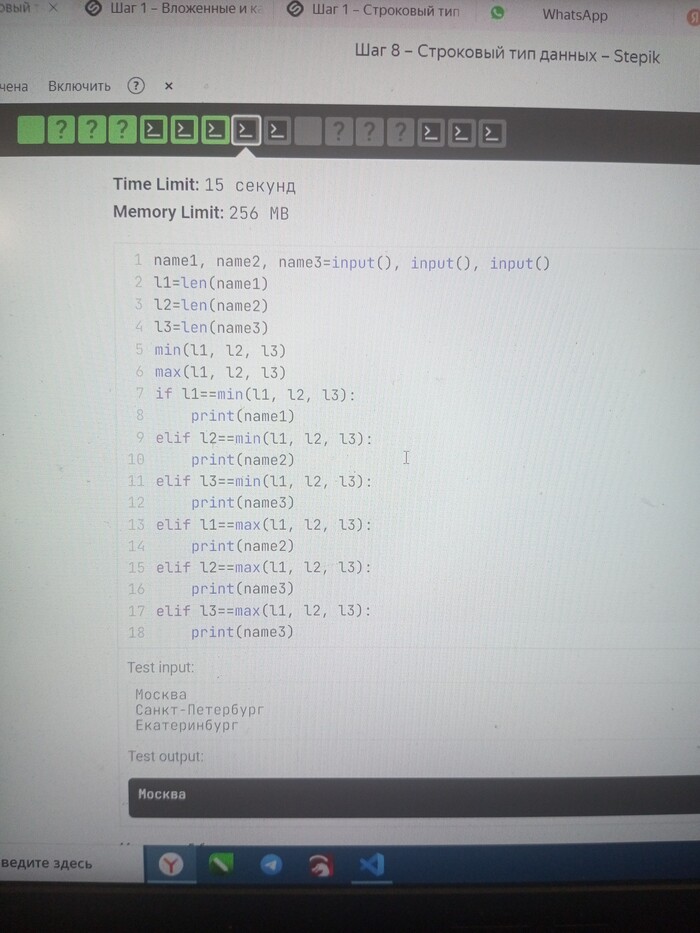Click the Stepik favicon on the 'Вложенные' tab

[x=92, y=8]
